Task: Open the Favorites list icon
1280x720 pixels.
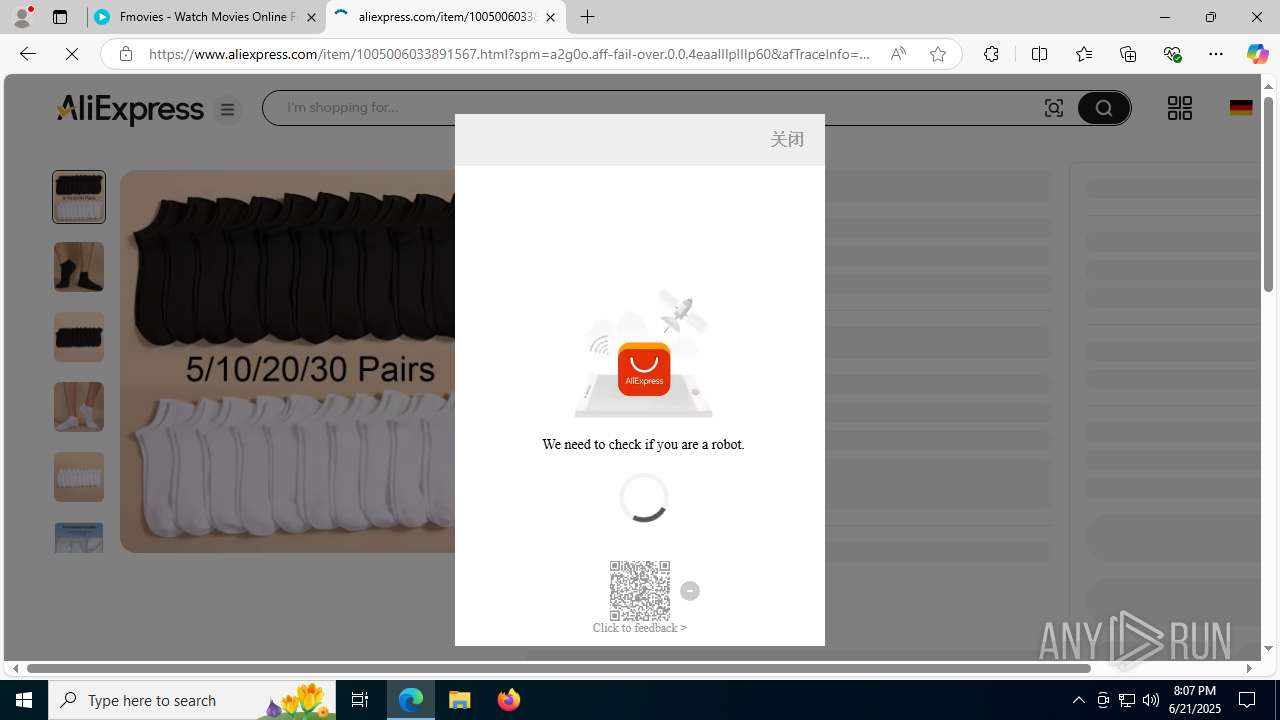Action: [x=1083, y=54]
